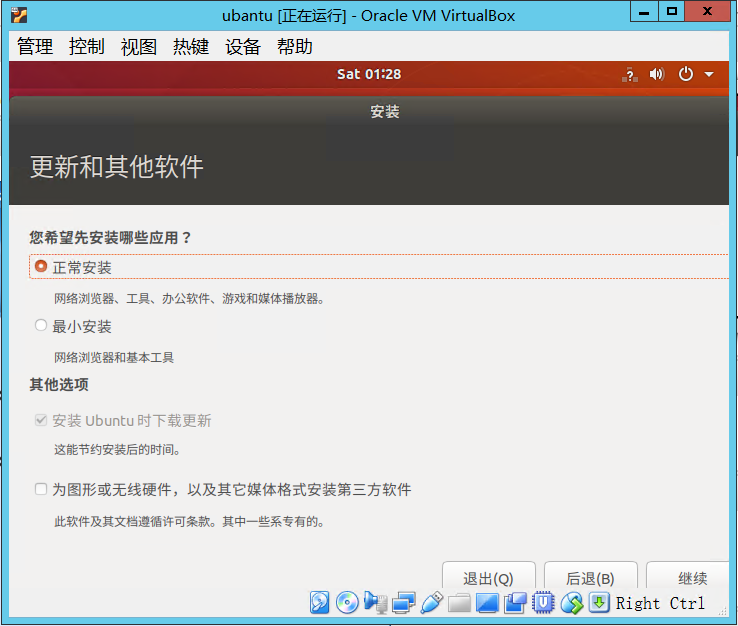
Task: Minimize the VirtualBox window
Action: (x=644, y=11)
